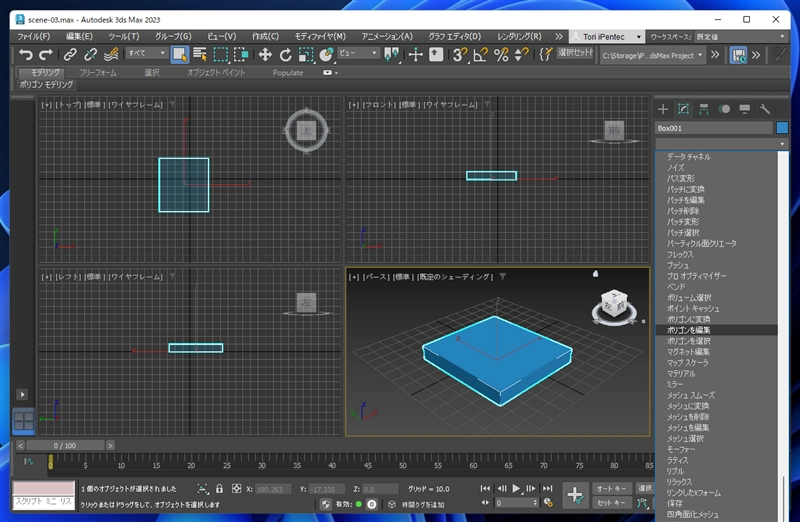This screenshot has height=522, width=800.
Task: Click 時間タグを追加 add time tag
Action: (x=423, y=504)
